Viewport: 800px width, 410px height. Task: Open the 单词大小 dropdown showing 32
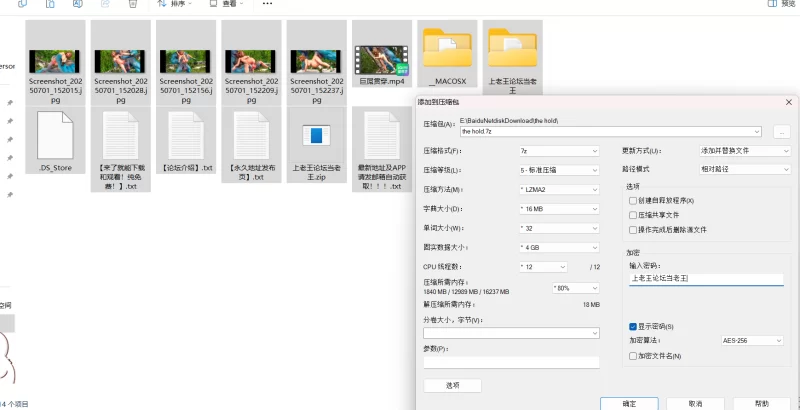click(559, 228)
